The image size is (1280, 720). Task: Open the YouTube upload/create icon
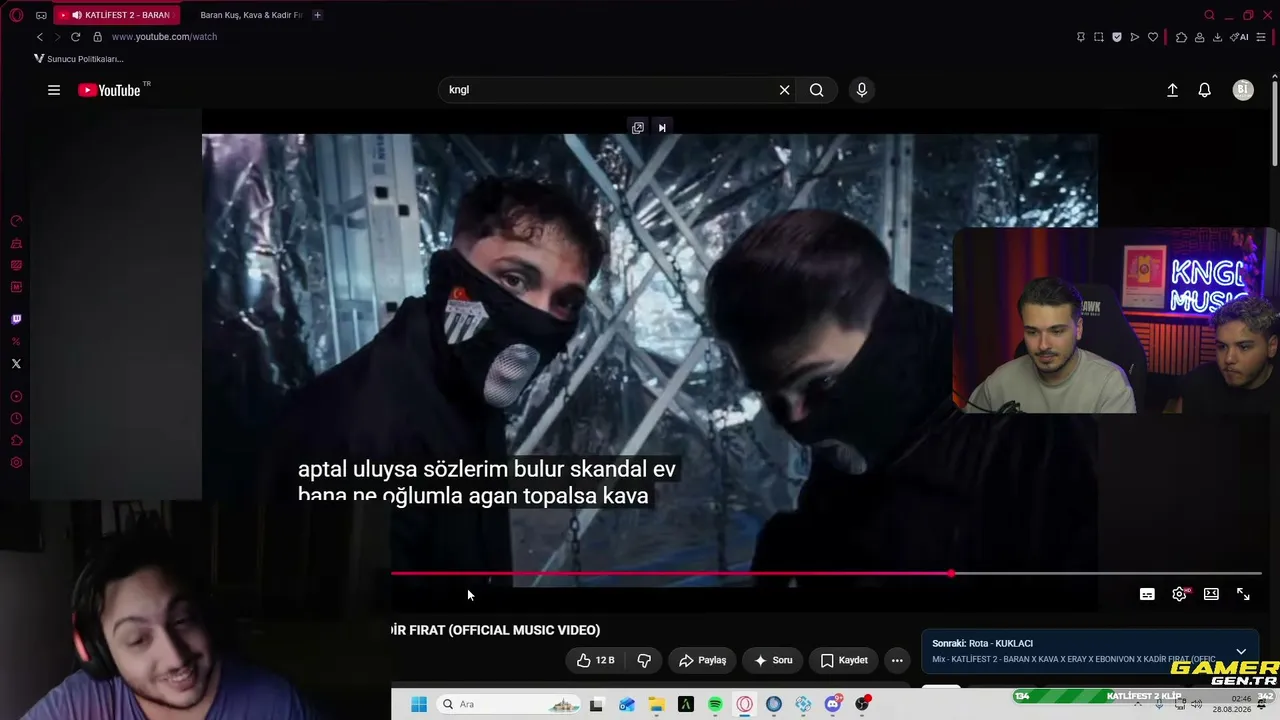click(1173, 90)
